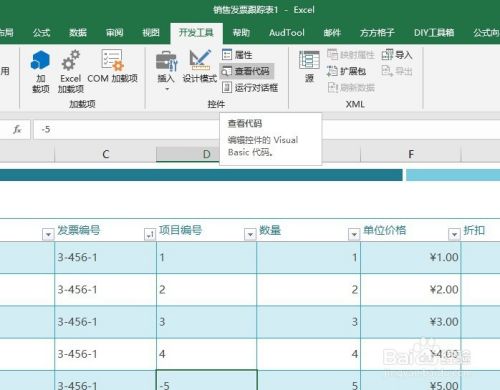Viewport: 500px width, 390px height.
Task: Open filter dropdown for 数量
Action: 354,234
